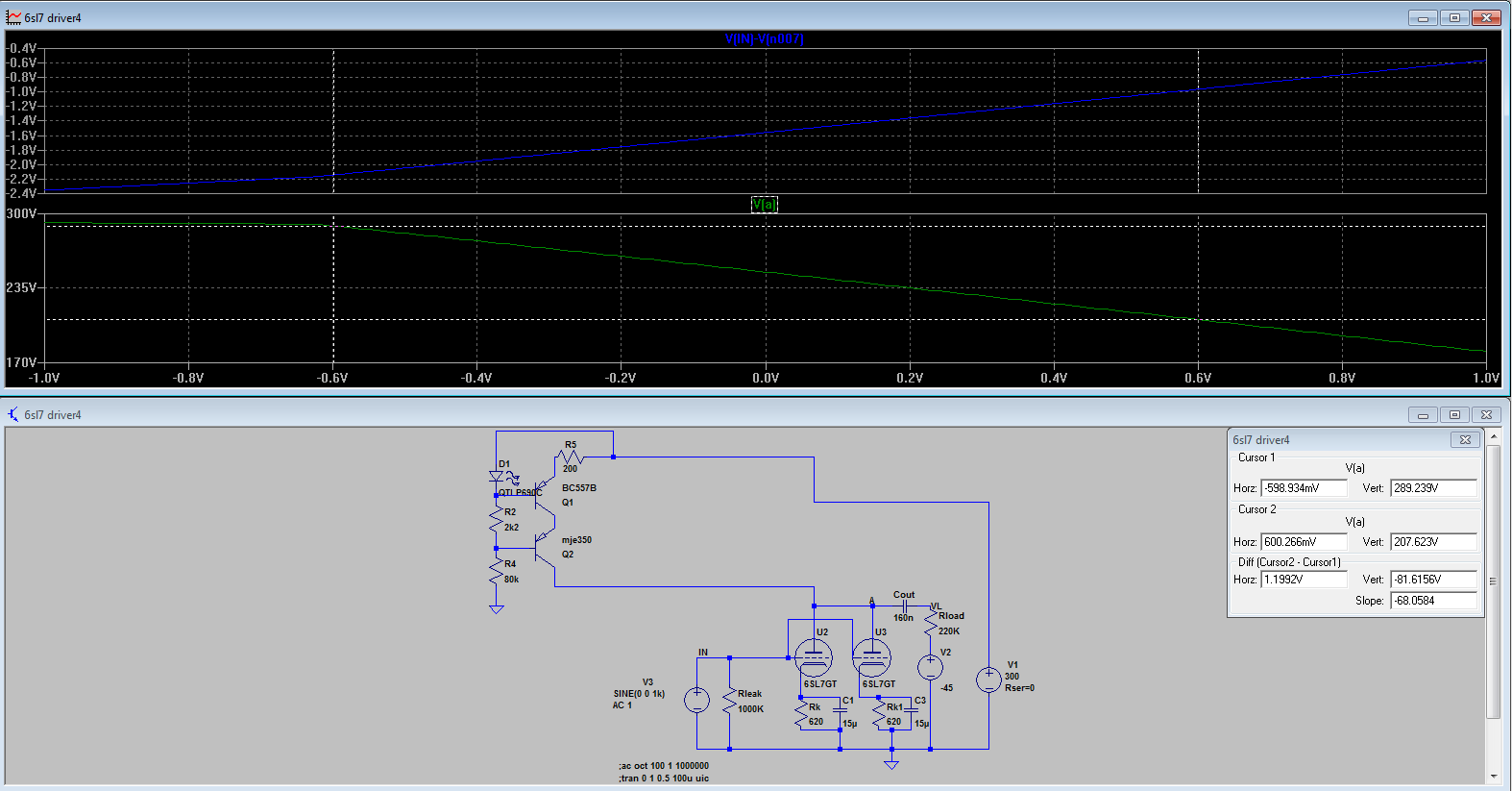Click the Rser=0 text of V1
1512x791 pixels.
click(x=1019, y=688)
